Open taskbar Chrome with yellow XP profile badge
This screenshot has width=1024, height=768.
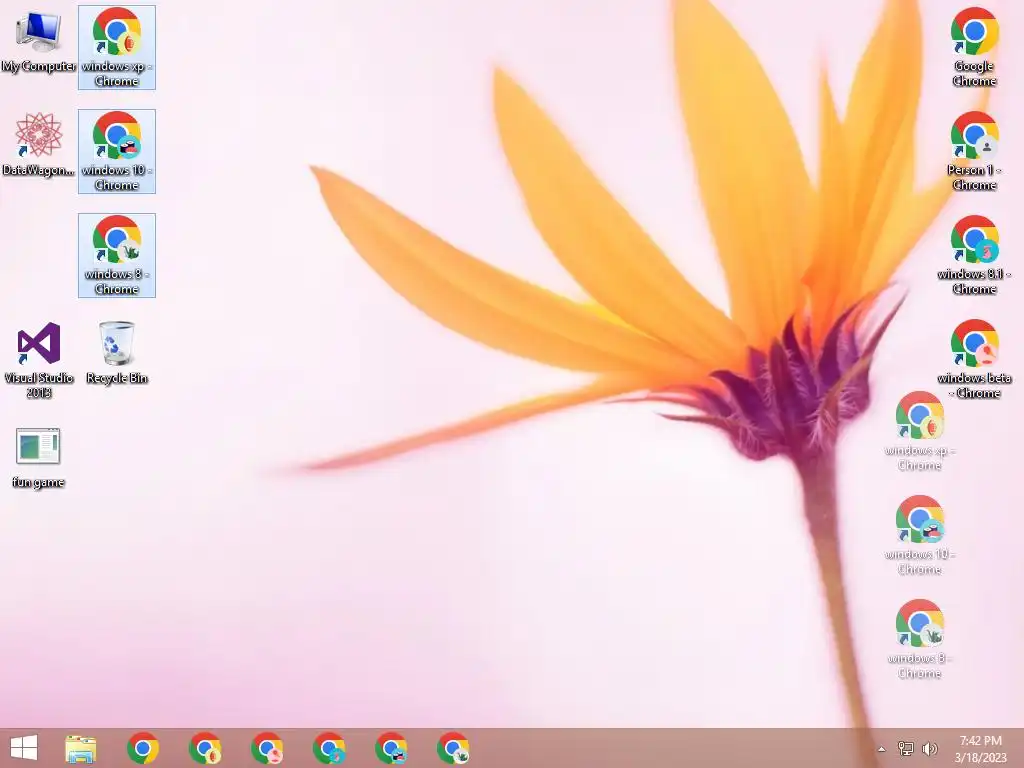pyautogui.click(x=205, y=748)
